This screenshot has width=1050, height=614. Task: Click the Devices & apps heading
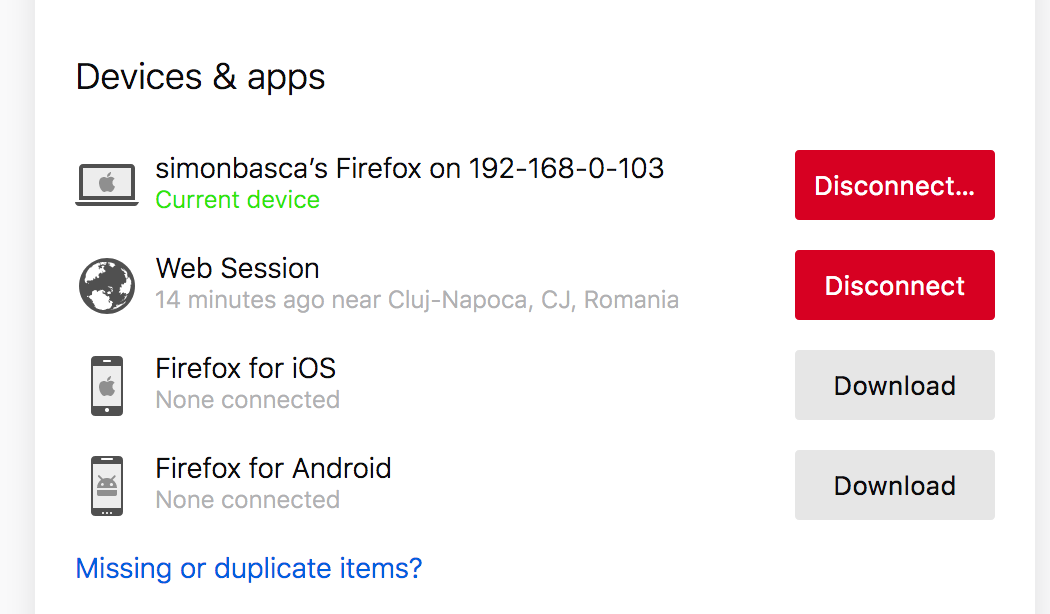point(200,77)
